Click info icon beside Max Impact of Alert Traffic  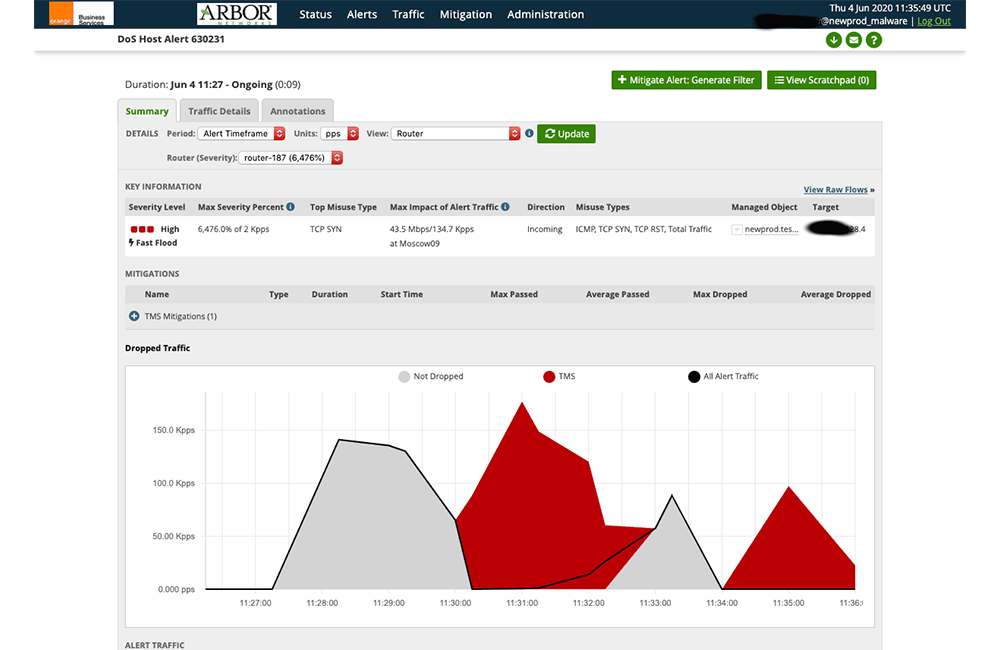[505, 207]
